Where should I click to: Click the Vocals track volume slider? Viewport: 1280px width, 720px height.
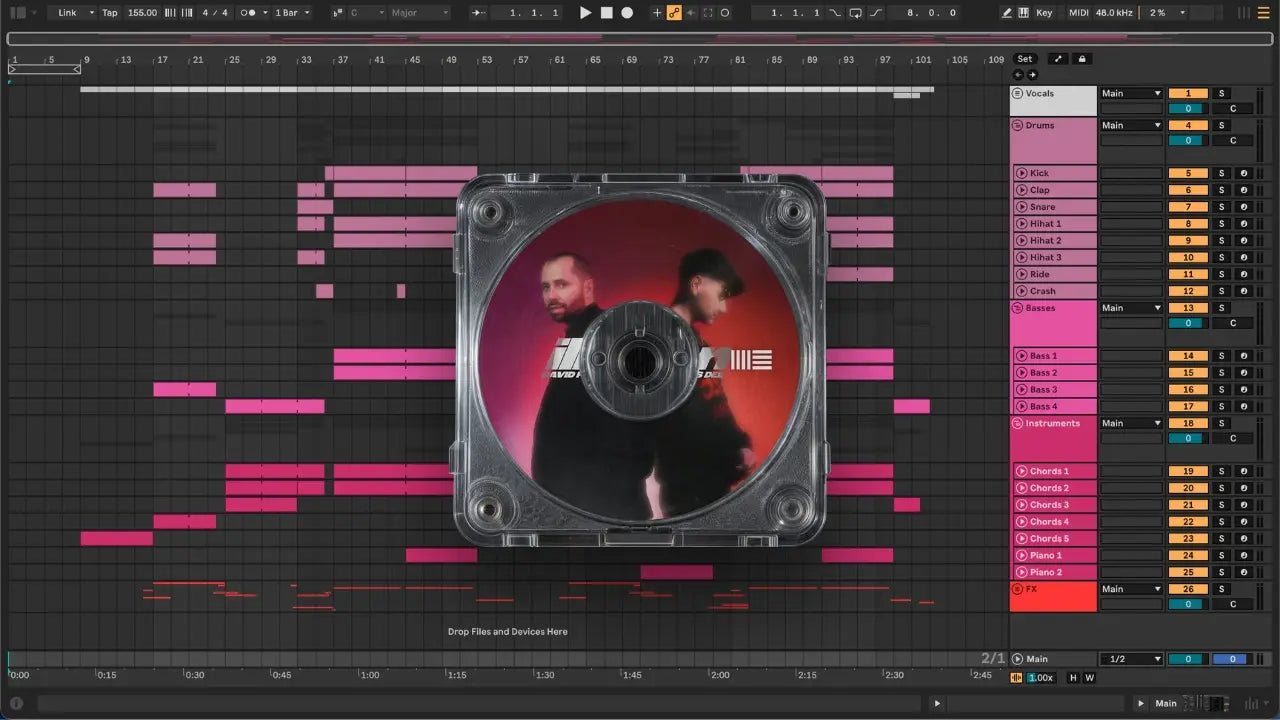[x=1188, y=109]
